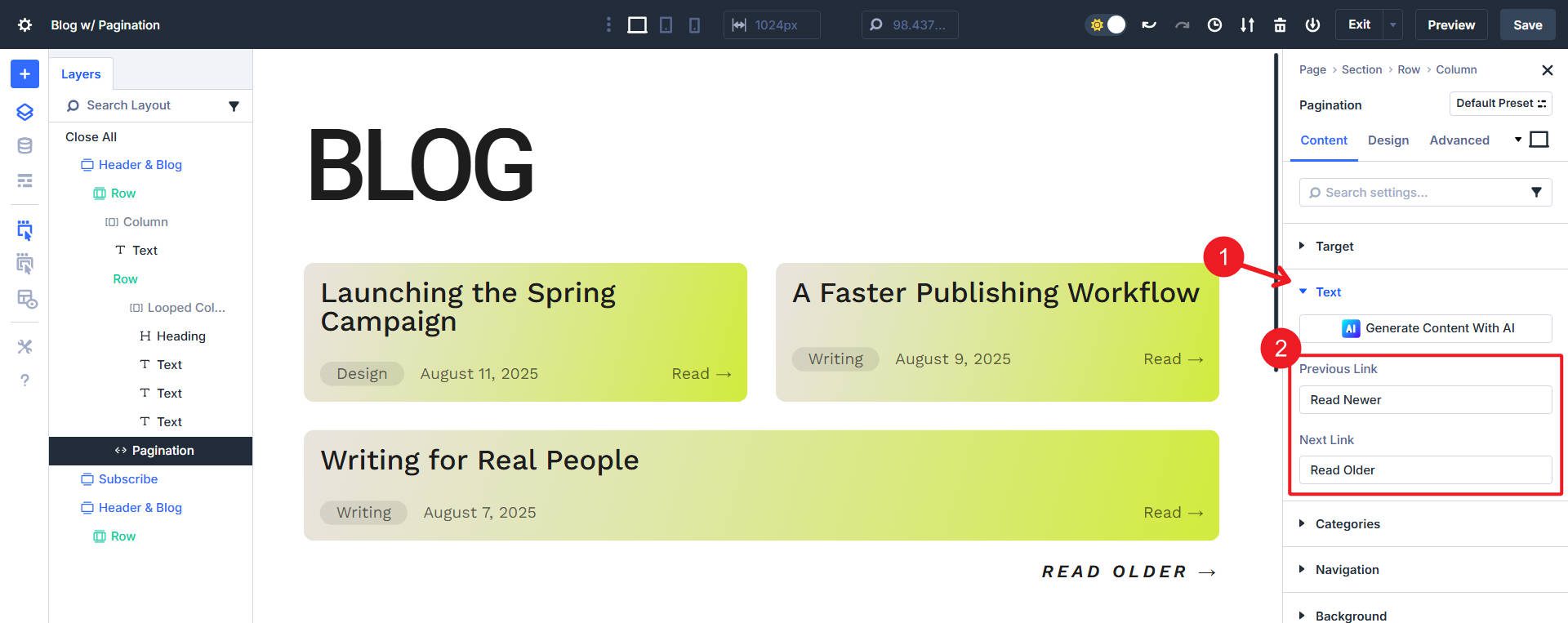
Task: Open the Exit dropdown arrow
Action: click(x=1392, y=24)
